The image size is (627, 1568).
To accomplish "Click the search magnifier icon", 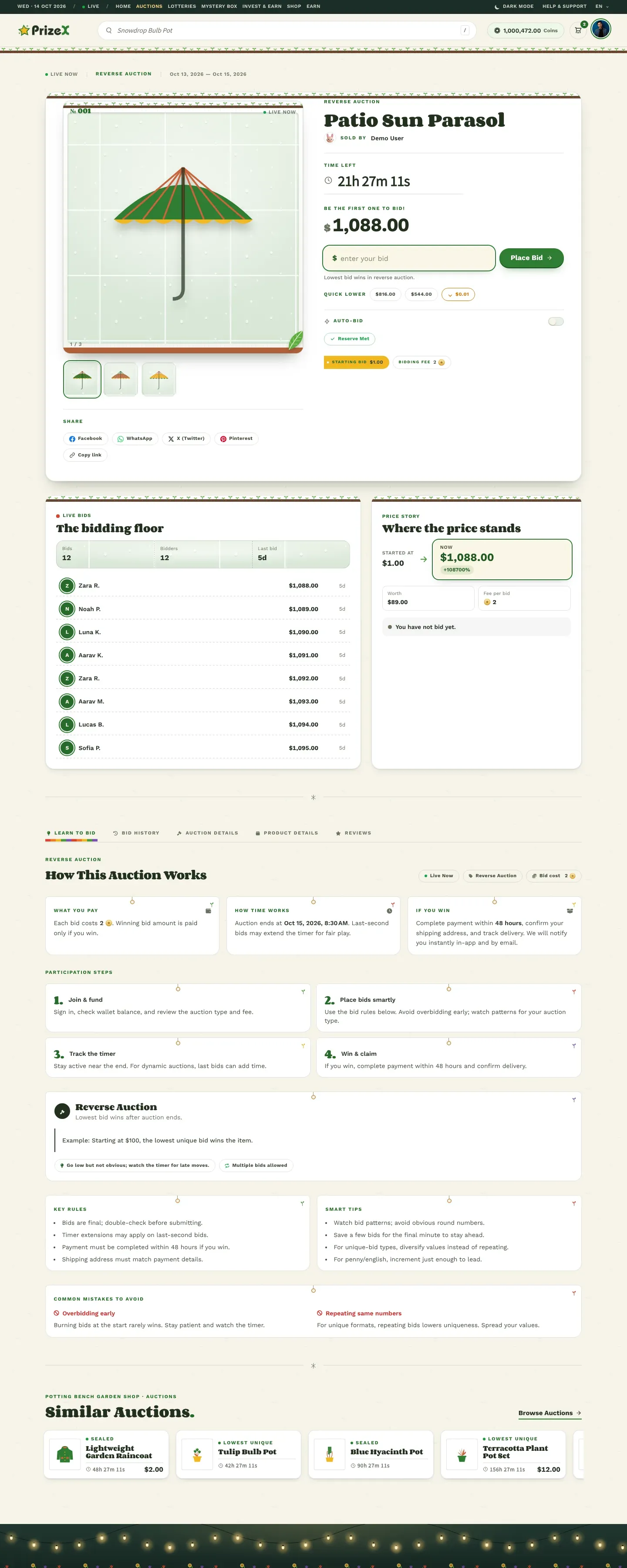I will click(109, 30).
